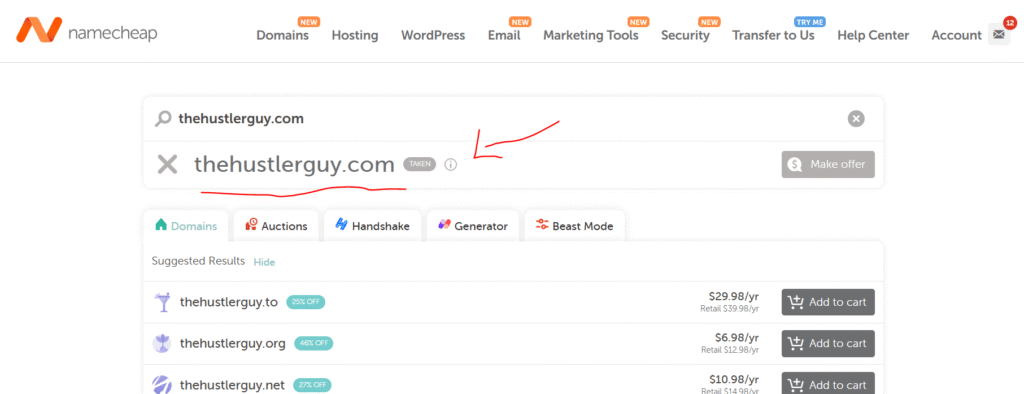
Task: Switch to the Auctions tab
Action: [276, 226]
